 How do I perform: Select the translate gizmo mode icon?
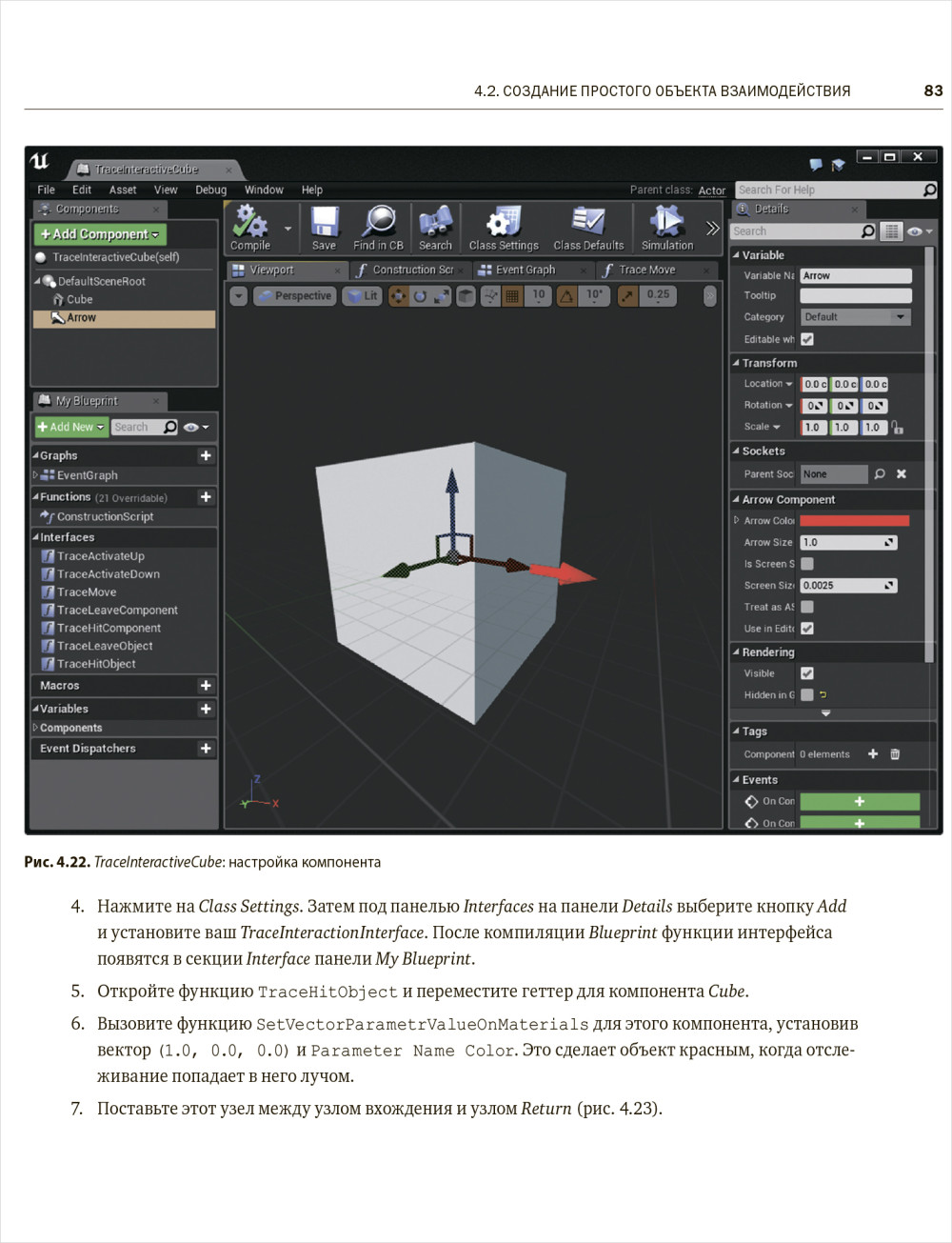[399, 296]
